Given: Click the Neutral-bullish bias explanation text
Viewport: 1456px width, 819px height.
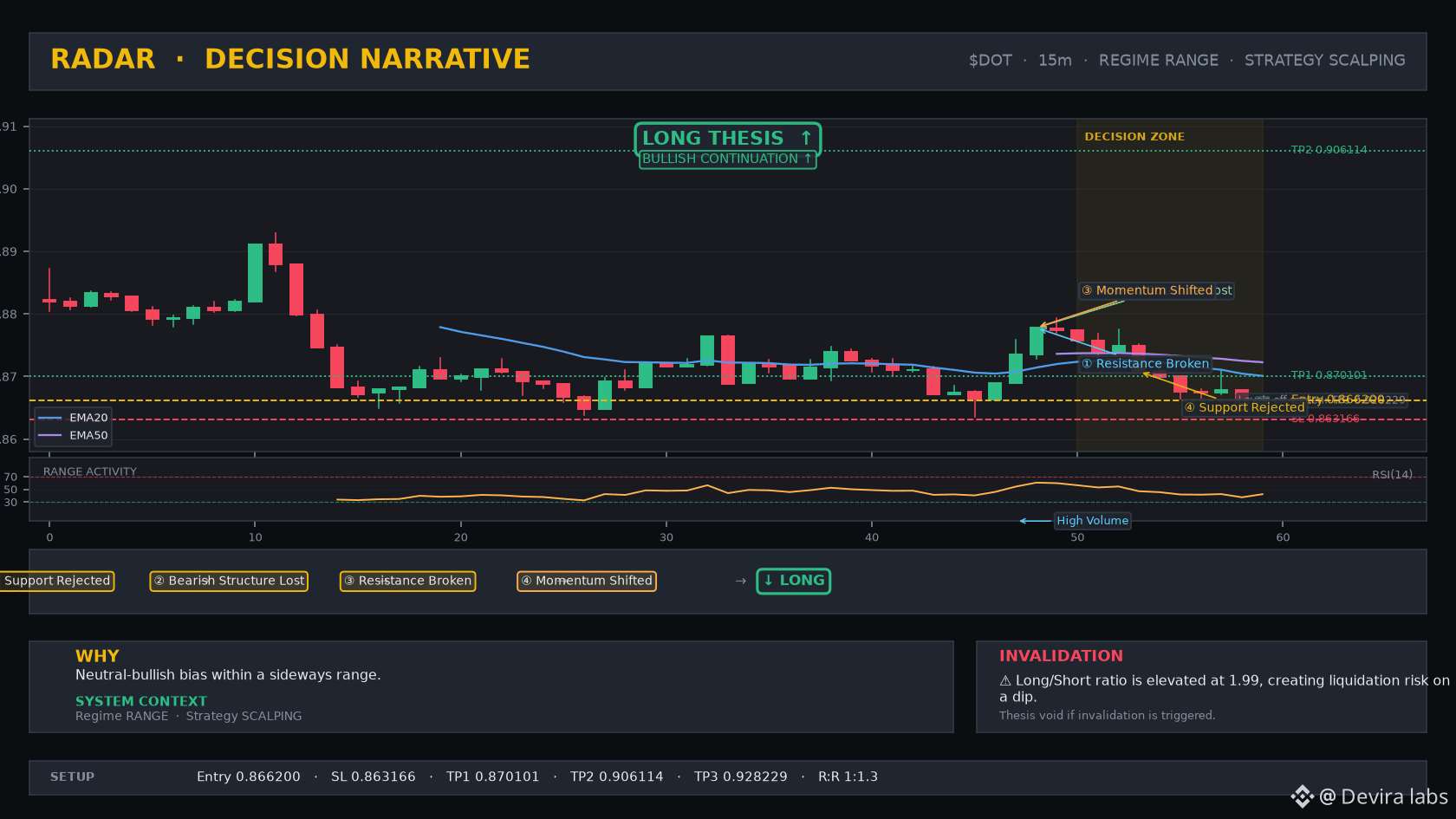Looking at the screenshot, I should pos(228,675).
